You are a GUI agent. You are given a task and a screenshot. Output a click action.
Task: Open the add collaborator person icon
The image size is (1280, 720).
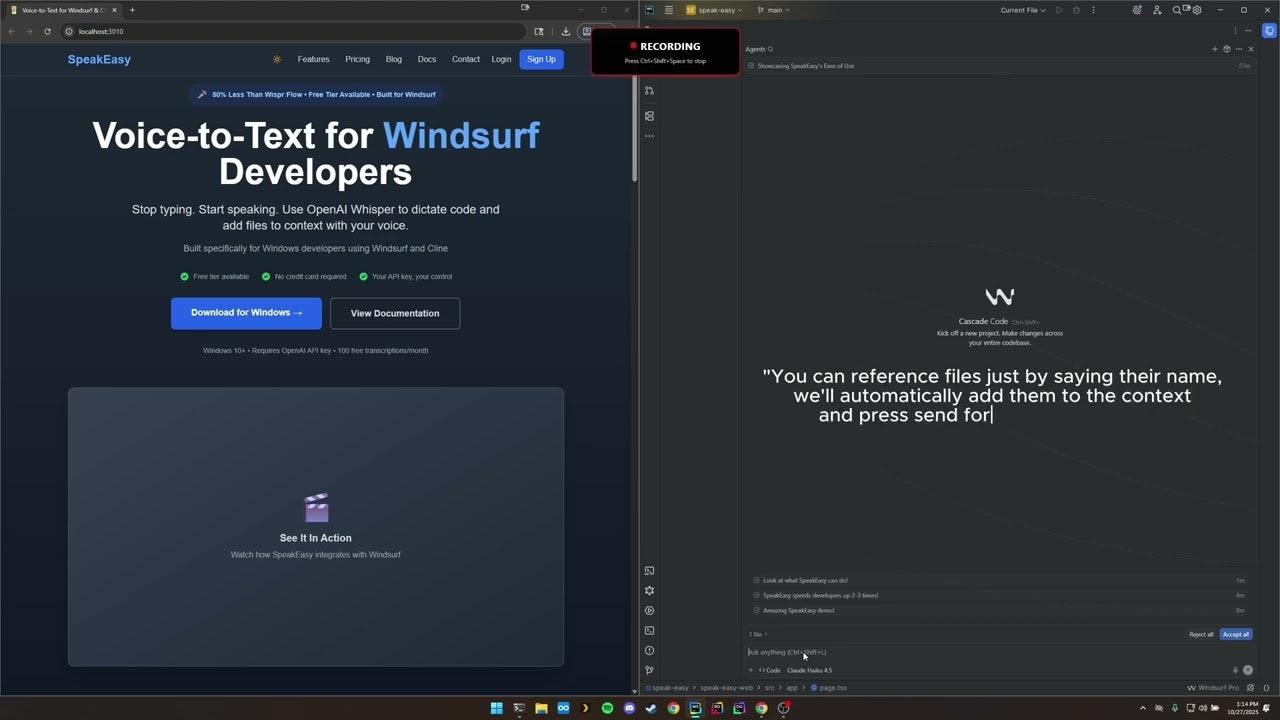click(1157, 10)
